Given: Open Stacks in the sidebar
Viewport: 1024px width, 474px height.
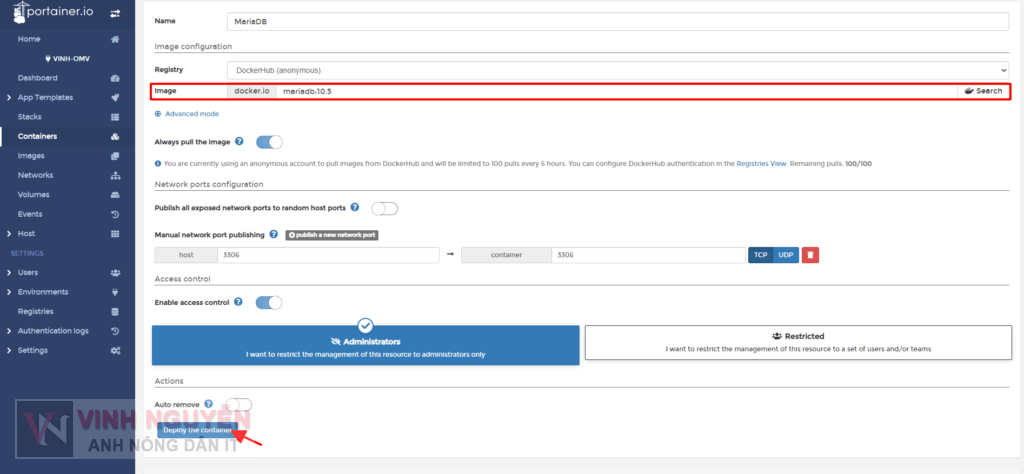Looking at the screenshot, I should [29, 117].
